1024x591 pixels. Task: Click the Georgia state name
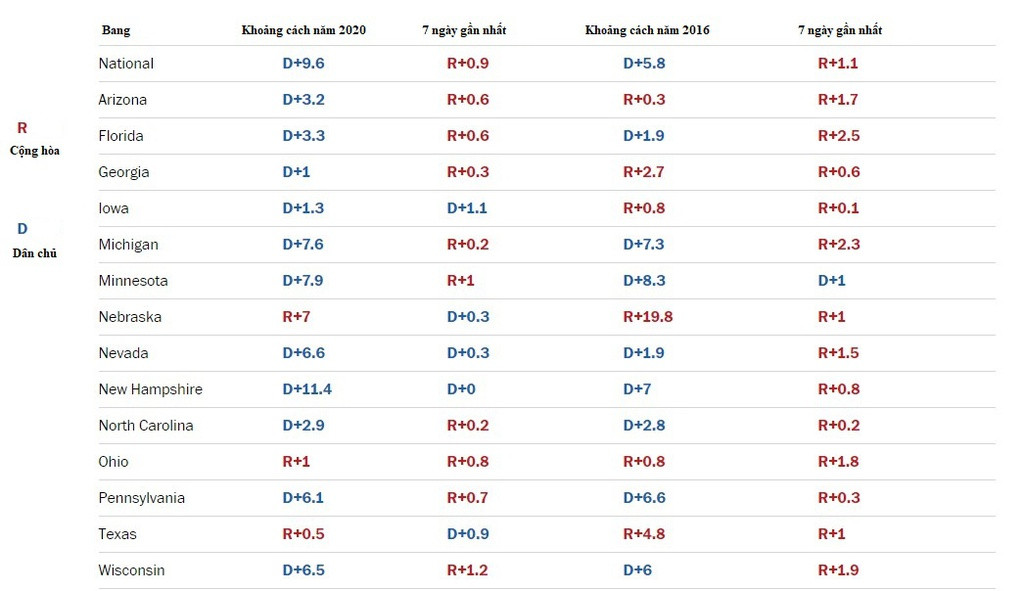pyautogui.click(x=124, y=172)
